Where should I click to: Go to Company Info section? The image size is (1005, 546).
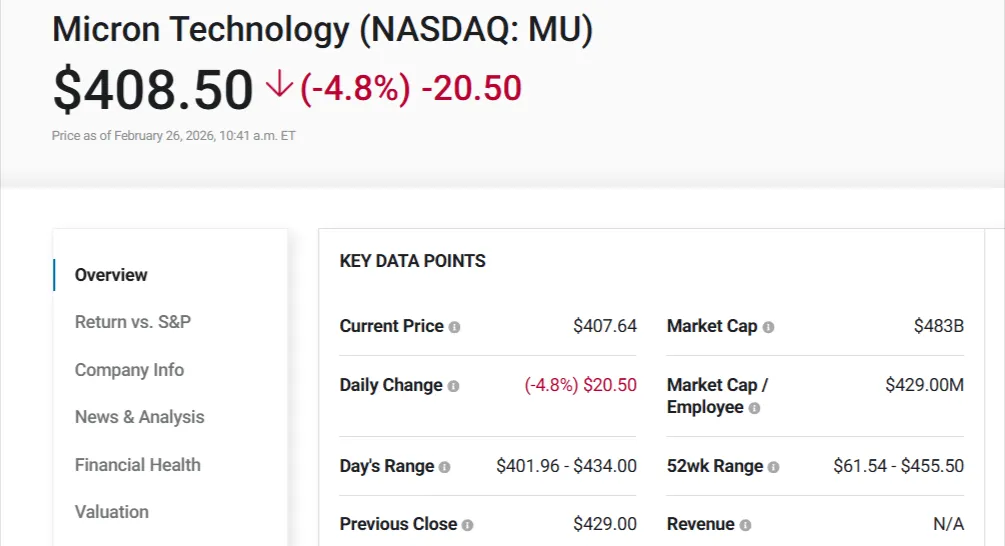pos(129,370)
